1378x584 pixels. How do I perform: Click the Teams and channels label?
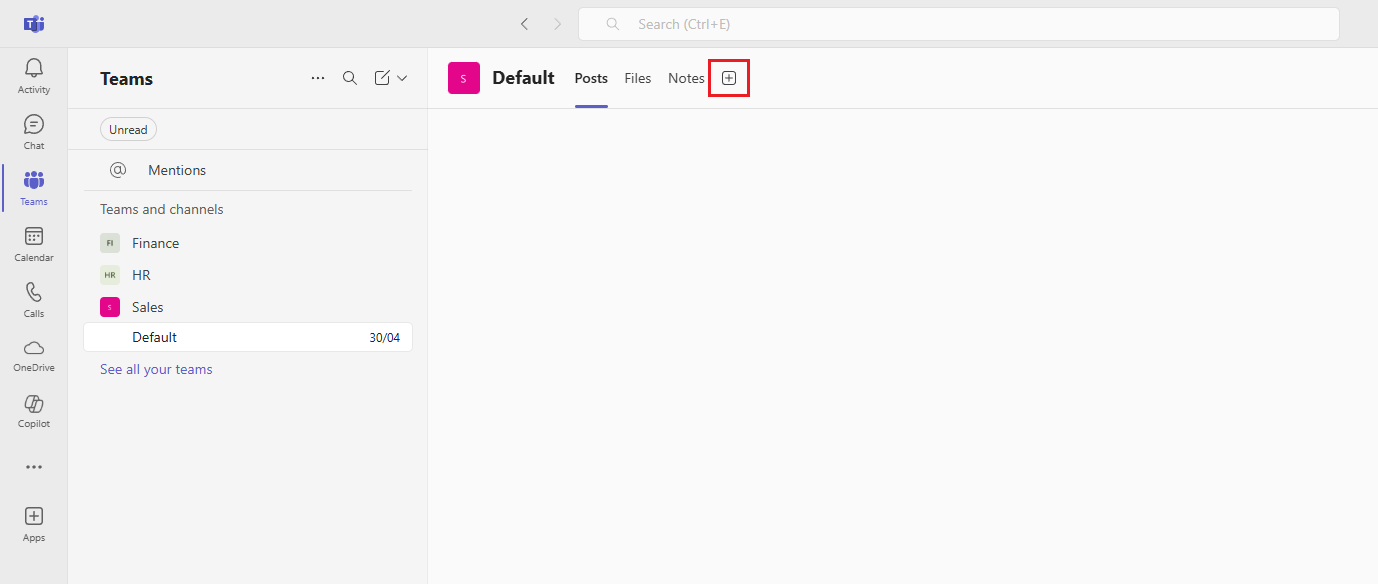click(x=162, y=209)
